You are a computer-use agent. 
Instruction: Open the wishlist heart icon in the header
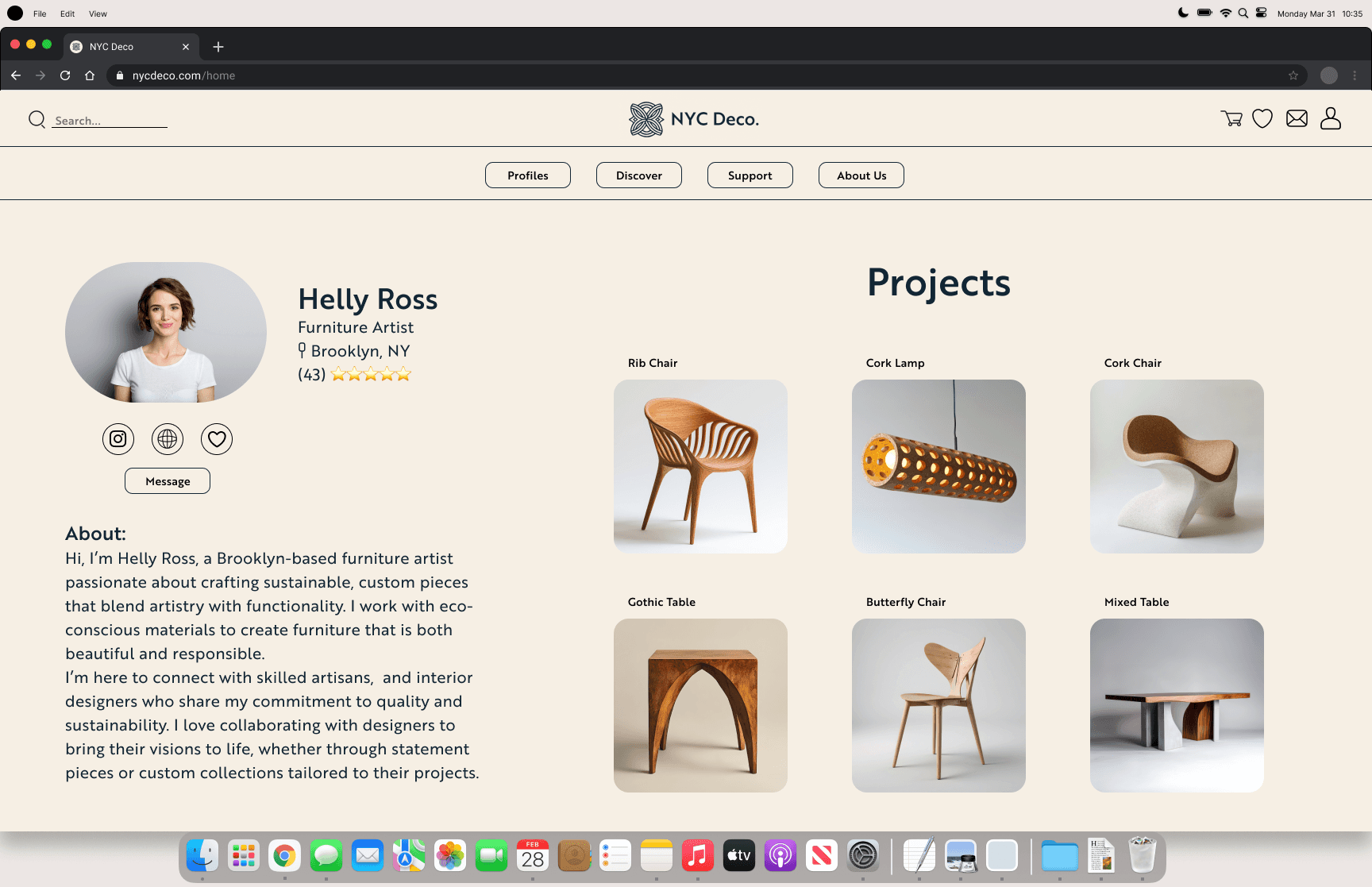1262,118
